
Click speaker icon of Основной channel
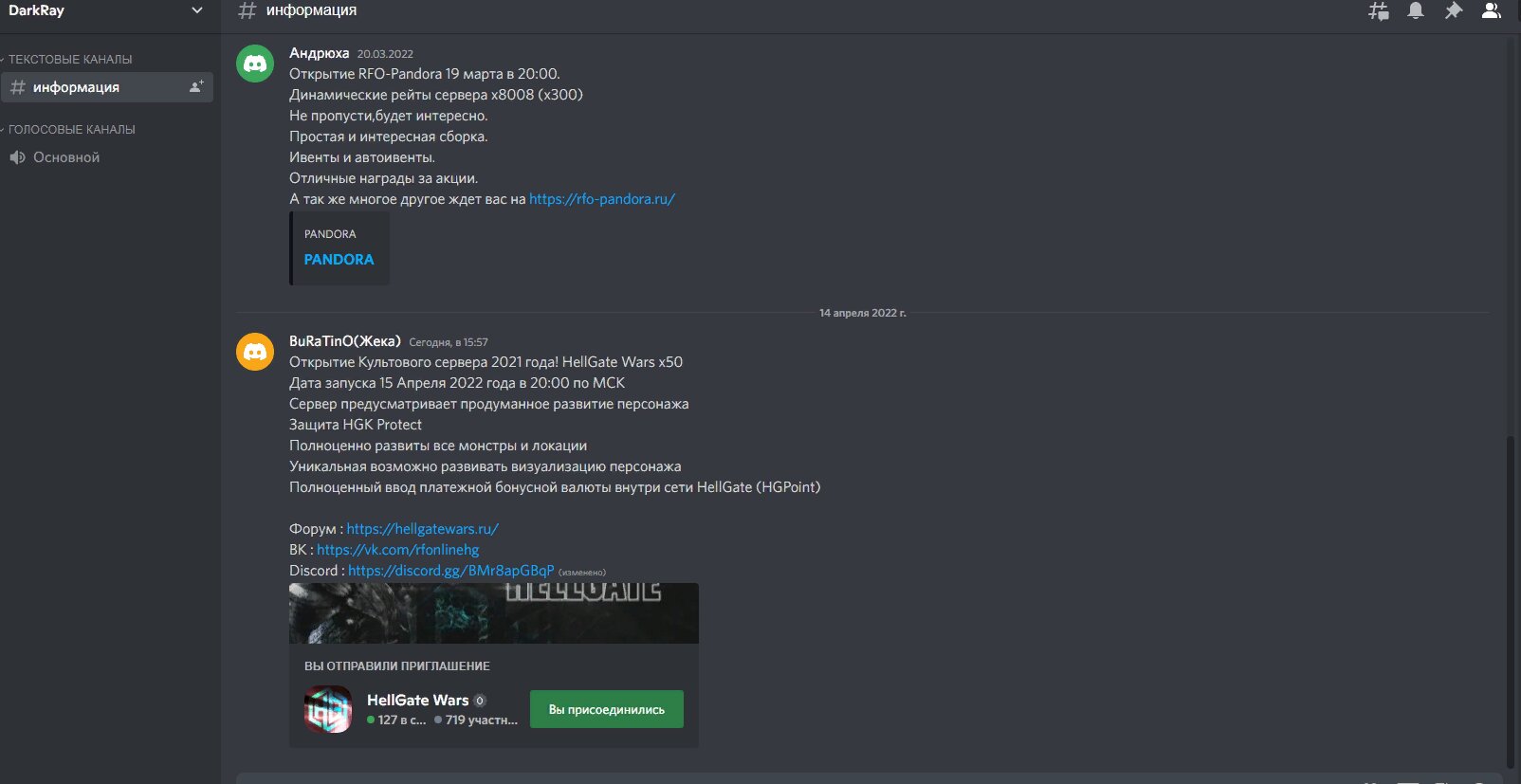[x=18, y=157]
